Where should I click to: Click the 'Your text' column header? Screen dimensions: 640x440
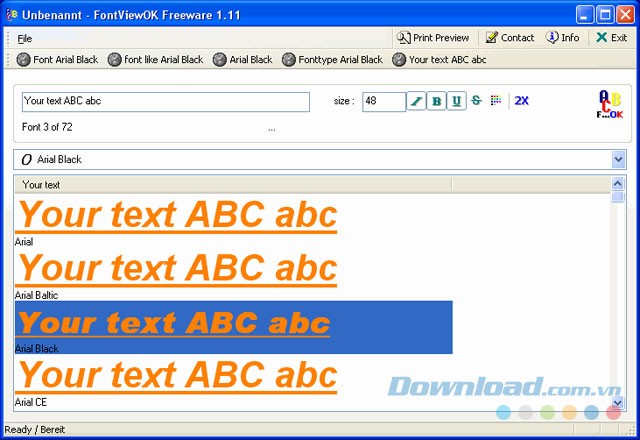tap(233, 185)
